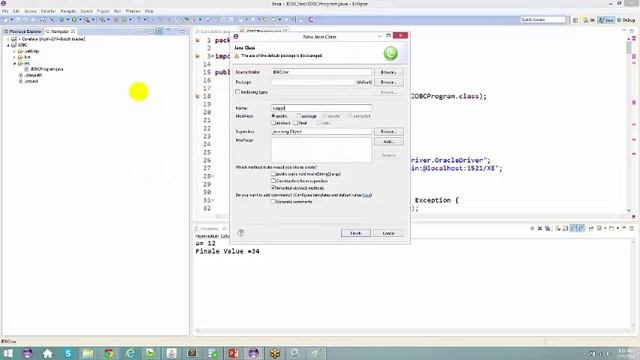Viewport: 640px width, 360px height.
Task: Open Internet Explorer from the taskbar
Action: (x=130, y=353)
